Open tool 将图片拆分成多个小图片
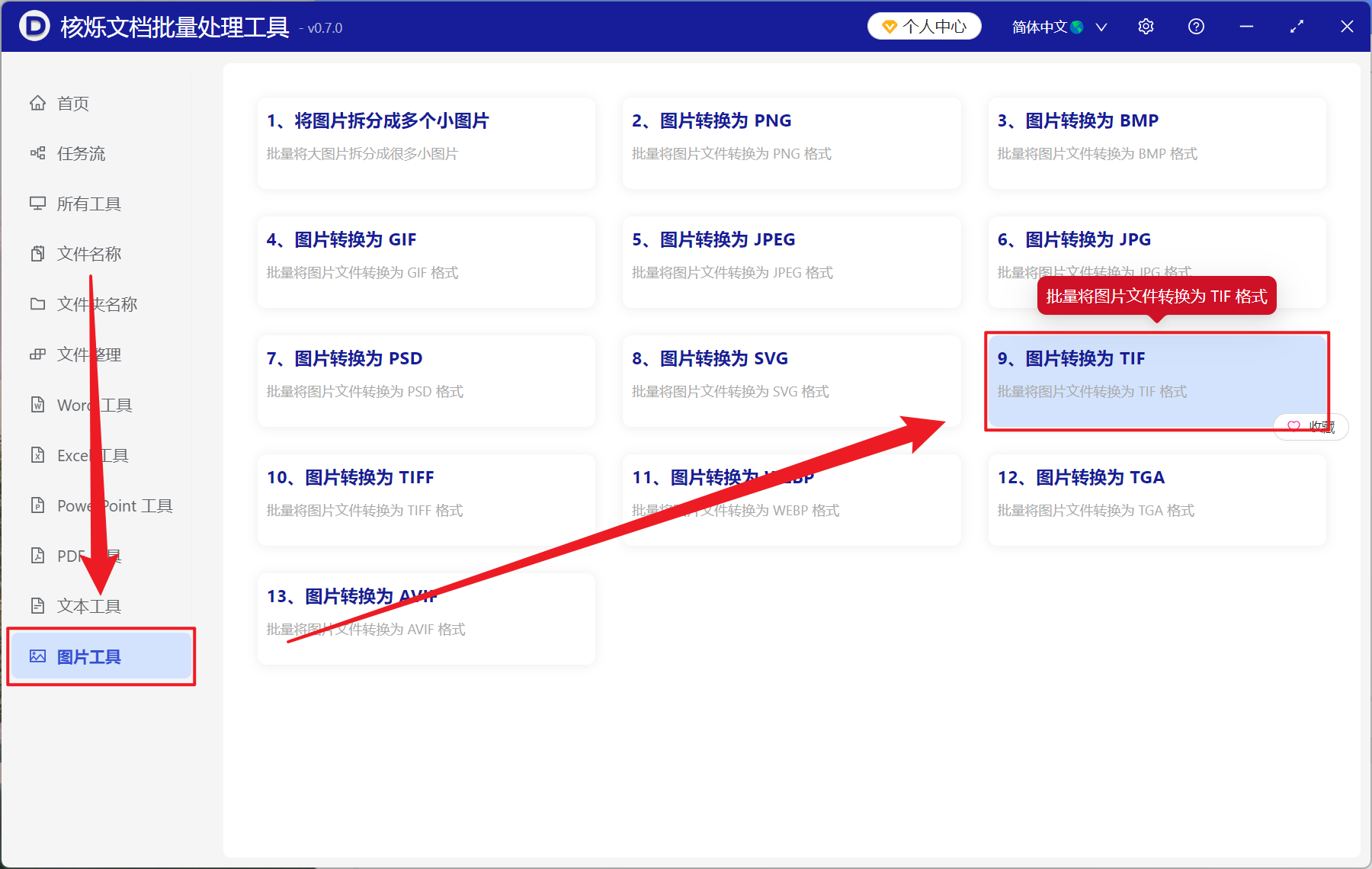The width and height of the screenshot is (1372, 869). click(x=426, y=143)
